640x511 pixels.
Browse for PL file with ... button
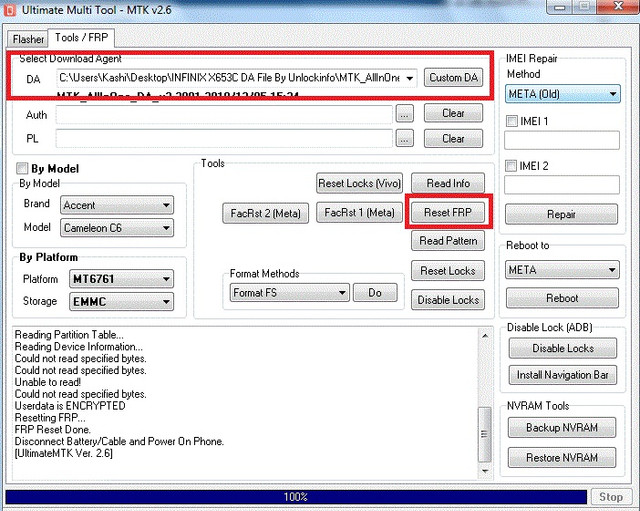pos(404,139)
